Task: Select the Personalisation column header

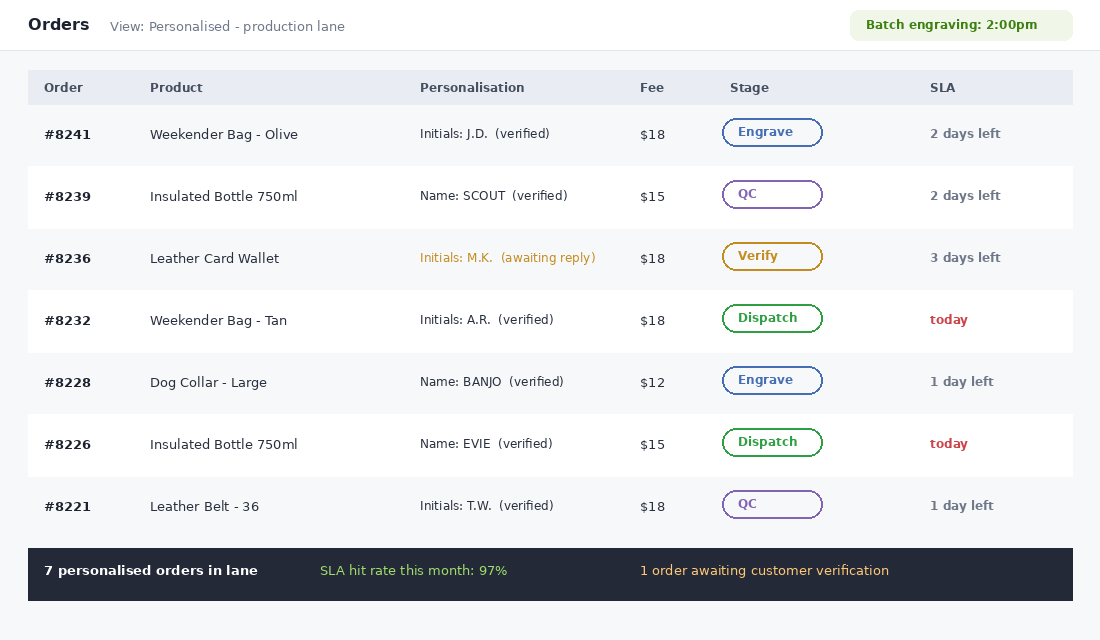Action: point(472,88)
